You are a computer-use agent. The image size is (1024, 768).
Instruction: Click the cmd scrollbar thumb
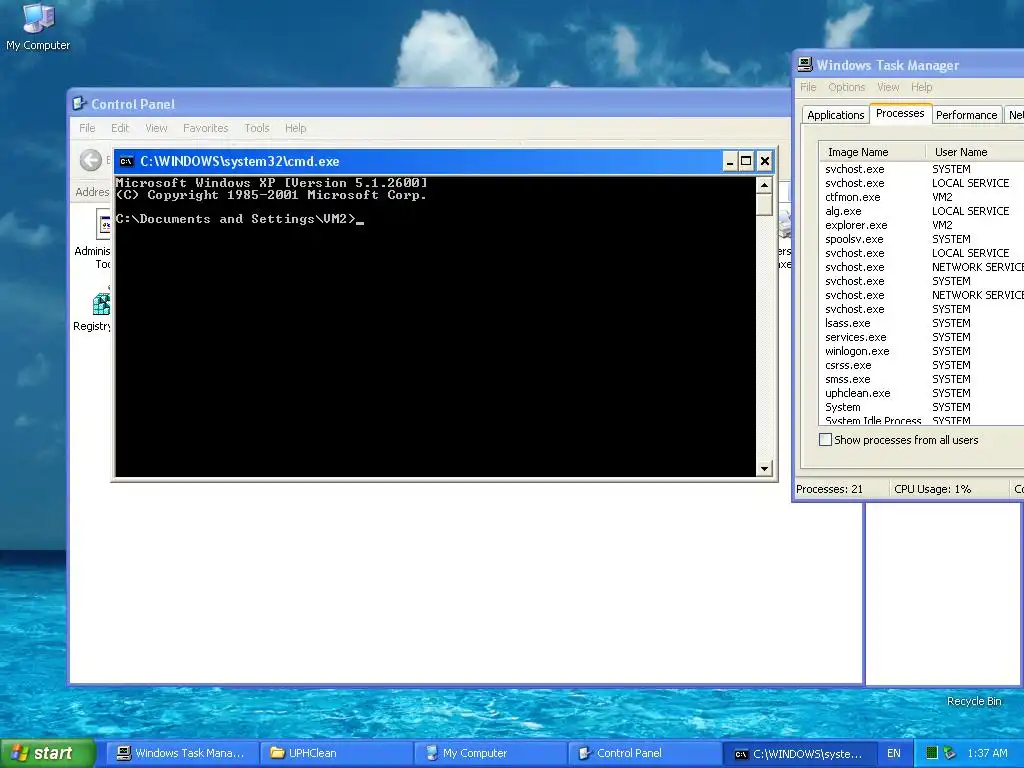coord(764,204)
